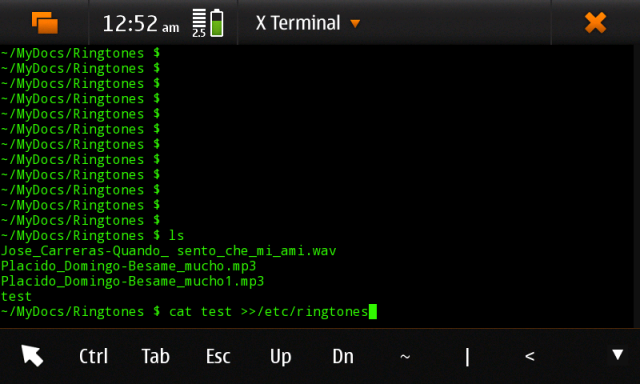Open the 12:52 am clock status area
The width and height of the screenshot is (640, 384).
pyautogui.click(x=140, y=24)
